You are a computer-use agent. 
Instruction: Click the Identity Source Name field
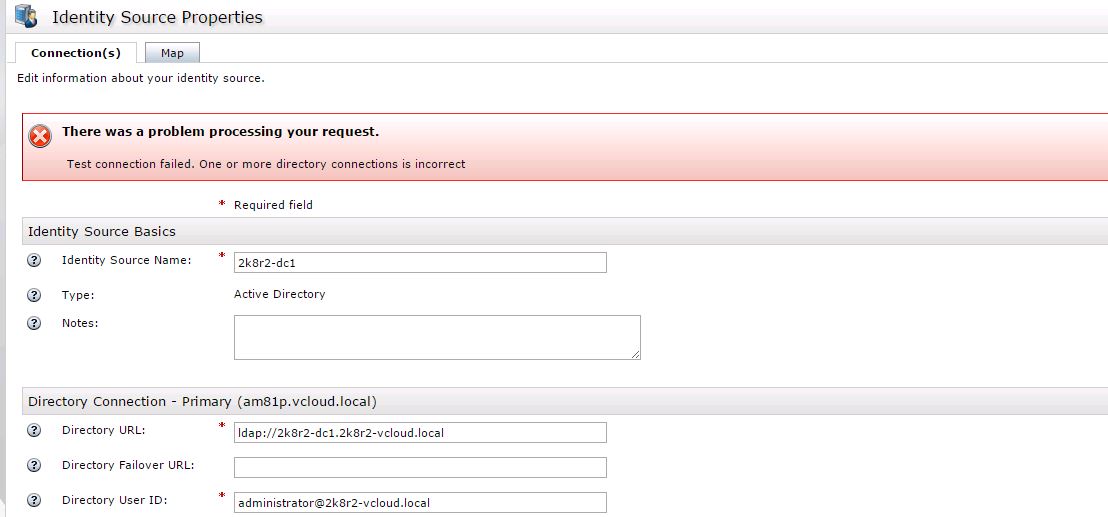click(420, 262)
